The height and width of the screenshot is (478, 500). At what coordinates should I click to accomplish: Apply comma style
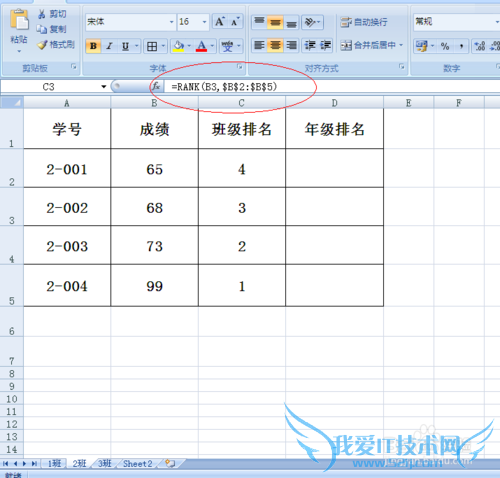(461, 46)
